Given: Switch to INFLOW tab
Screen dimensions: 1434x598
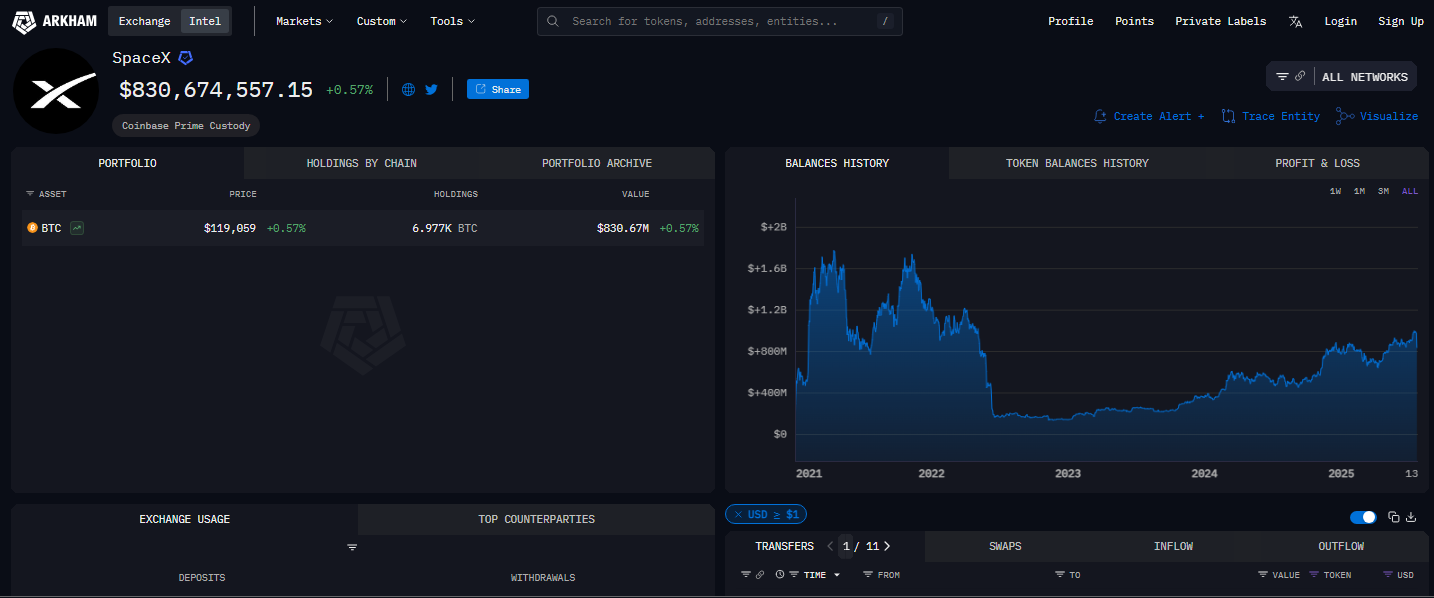Looking at the screenshot, I should pos(1173,546).
